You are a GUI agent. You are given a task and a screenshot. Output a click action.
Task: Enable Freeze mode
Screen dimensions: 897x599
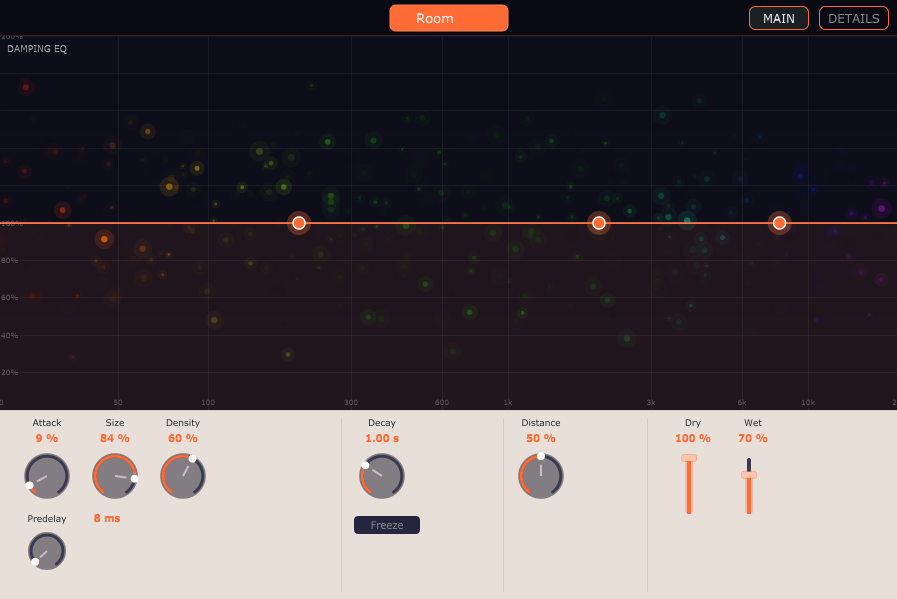pos(386,524)
